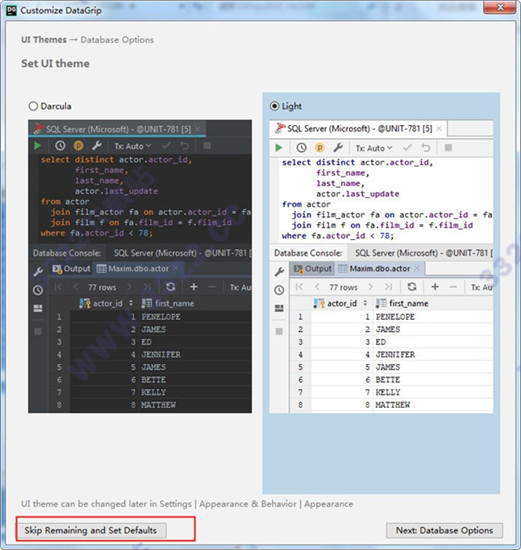This screenshot has width=521, height=550.
Task: Click reload icon in Light preview results
Action: tap(412, 287)
